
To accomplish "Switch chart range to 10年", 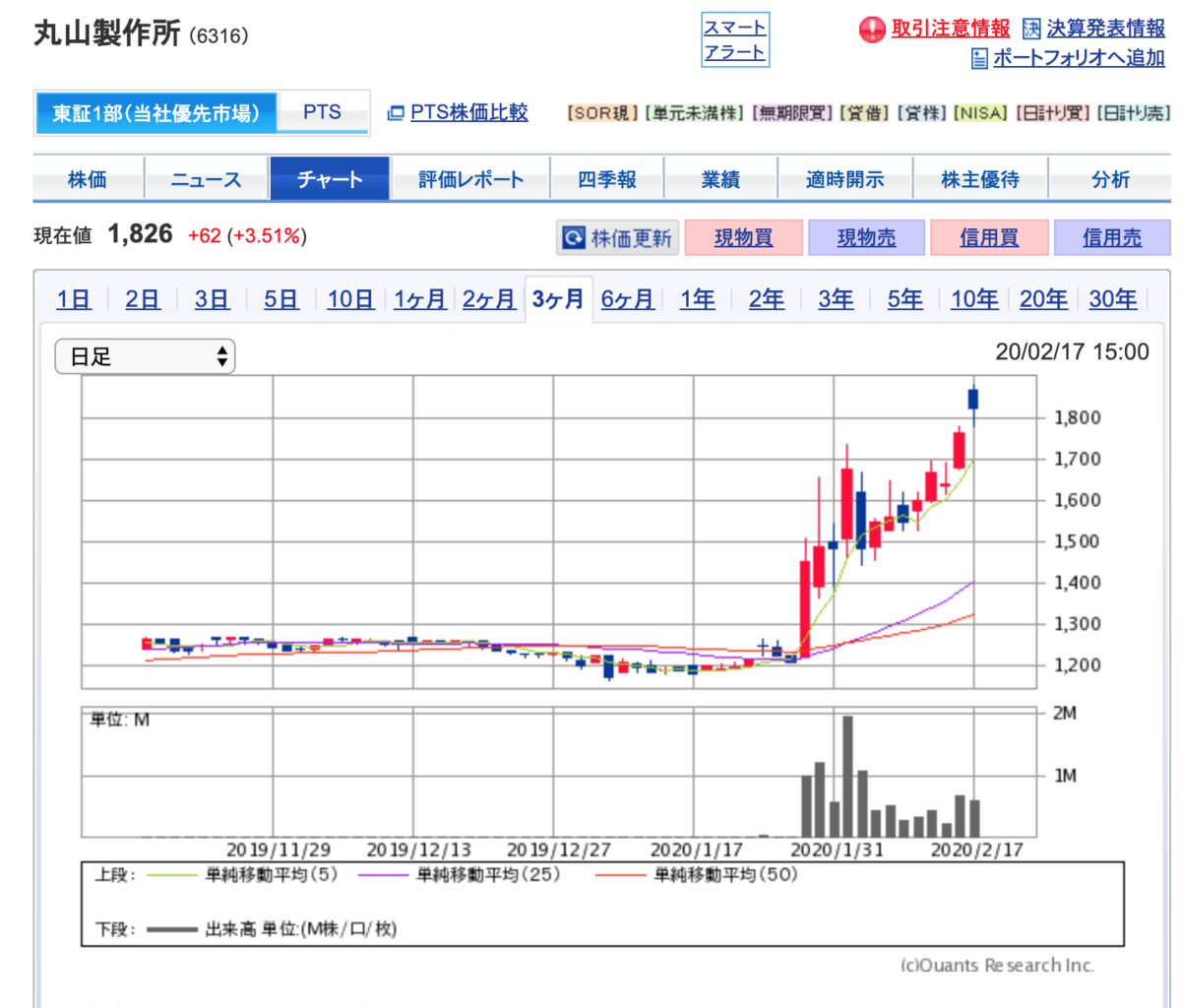I will pos(974,298).
